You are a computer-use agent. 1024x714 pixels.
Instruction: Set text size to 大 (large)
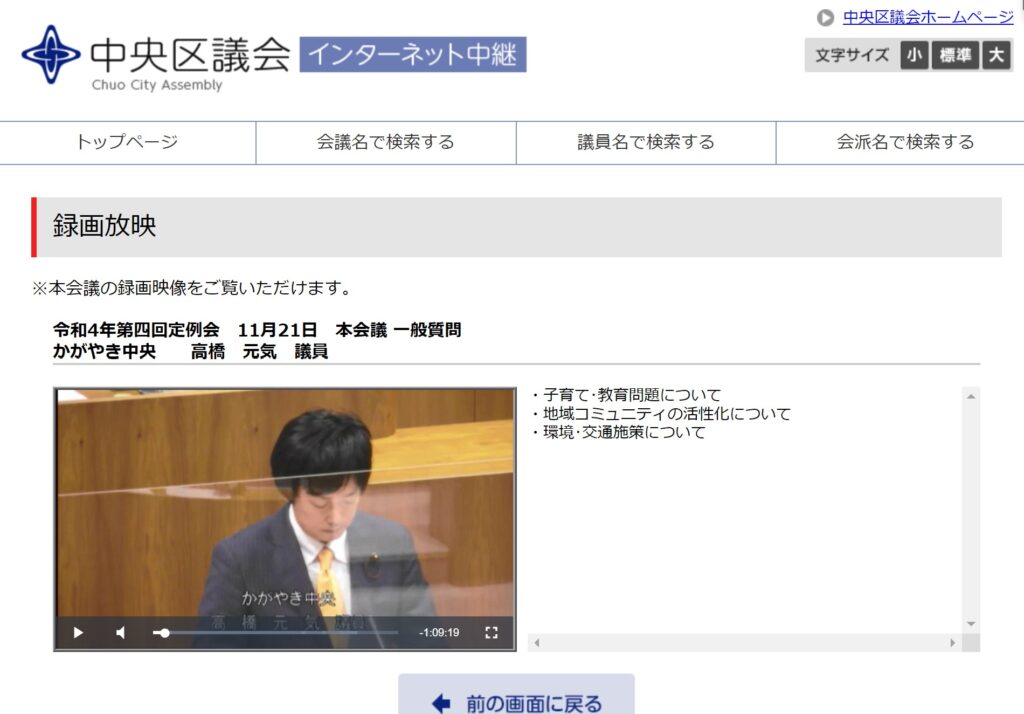(x=996, y=55)
